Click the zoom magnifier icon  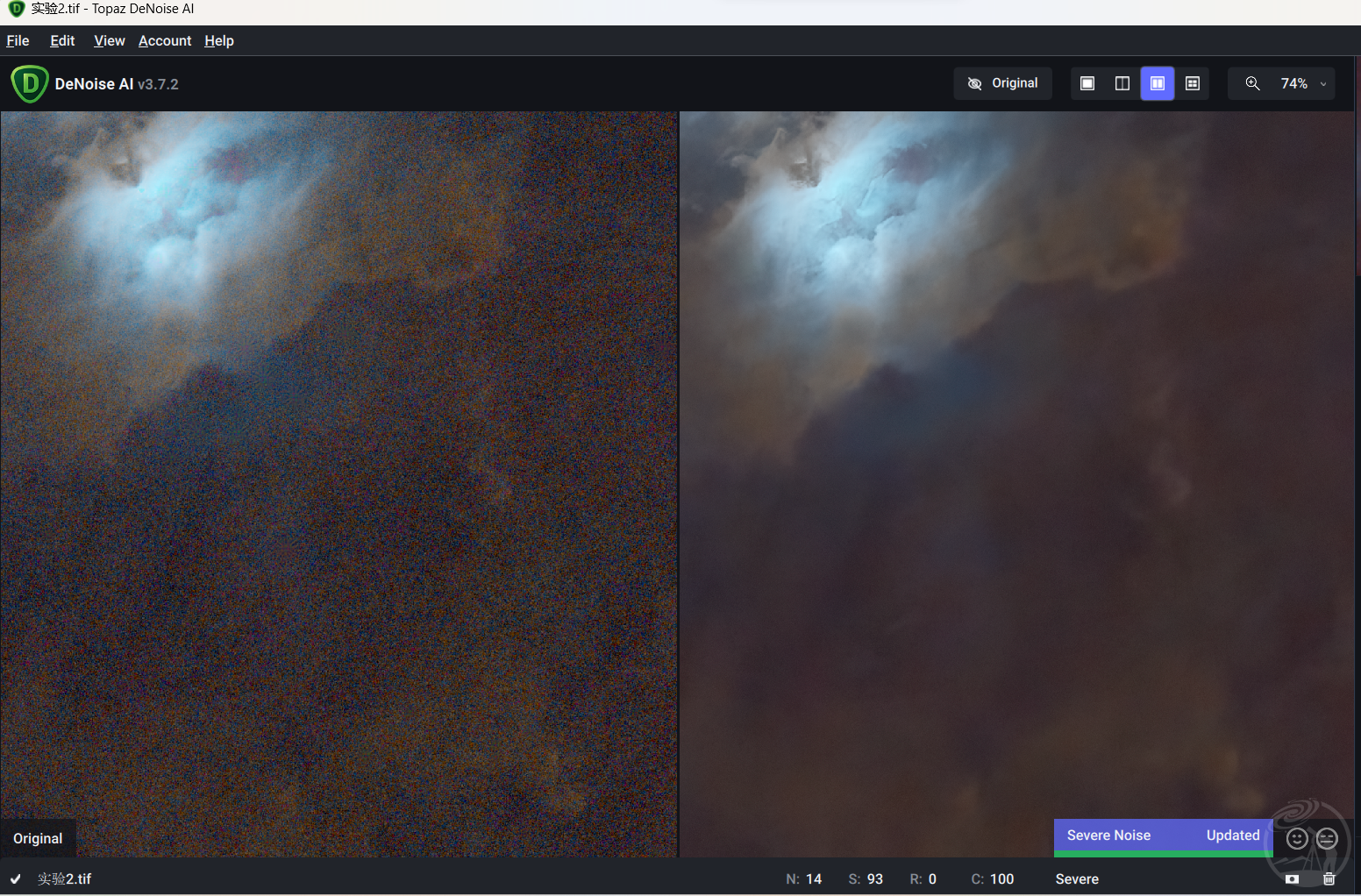tap(1252, 83)
